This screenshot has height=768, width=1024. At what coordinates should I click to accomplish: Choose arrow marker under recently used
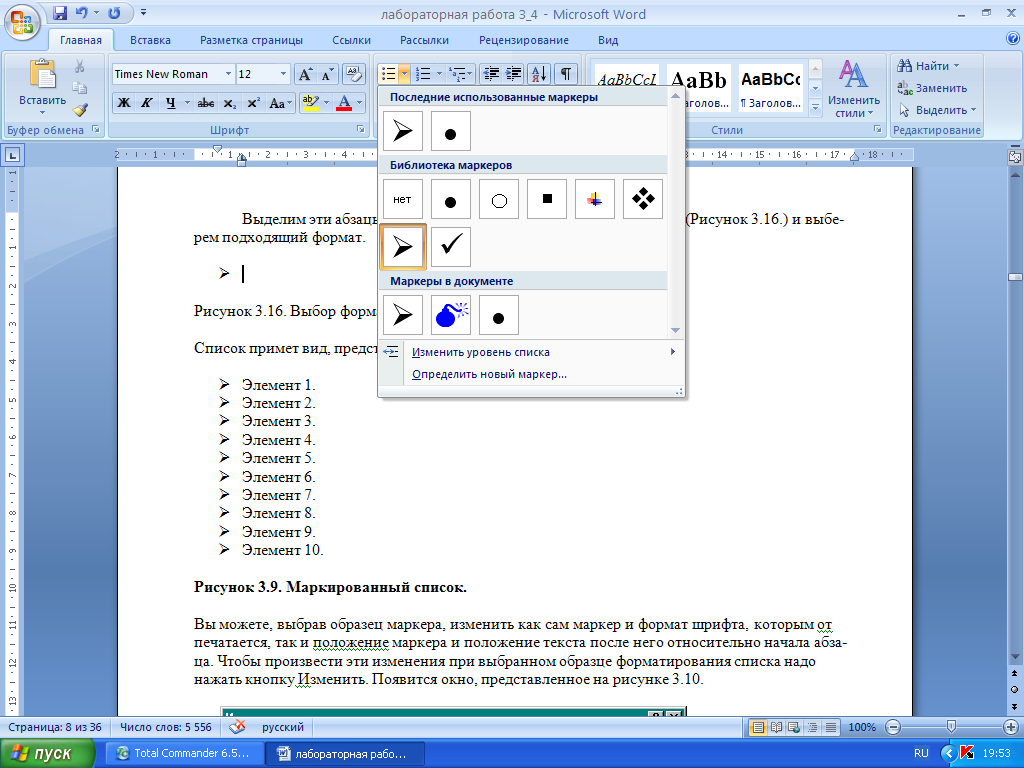402,131
